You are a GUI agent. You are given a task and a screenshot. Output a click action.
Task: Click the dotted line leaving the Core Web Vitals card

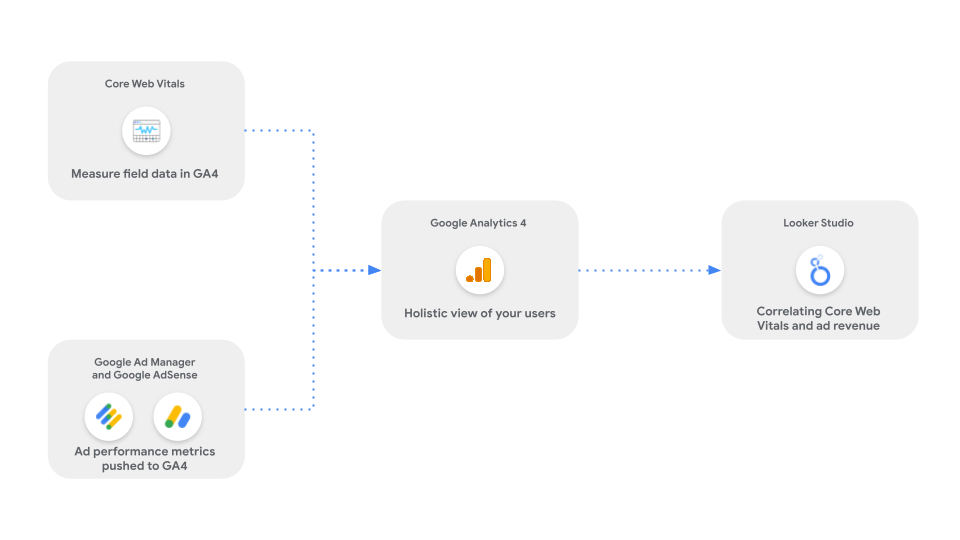278,130
